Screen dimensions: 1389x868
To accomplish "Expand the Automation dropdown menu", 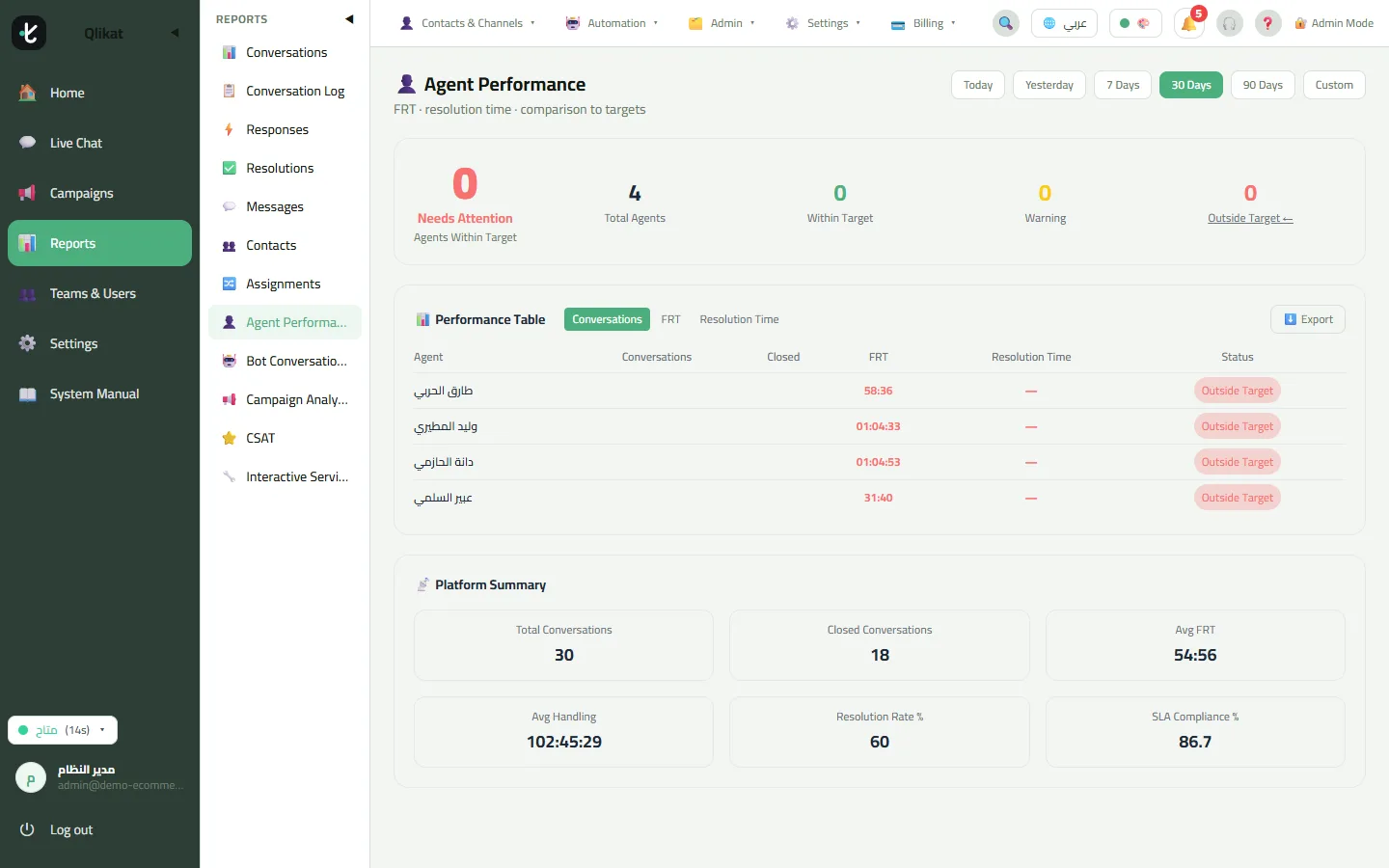I will (x=612, y=23).
